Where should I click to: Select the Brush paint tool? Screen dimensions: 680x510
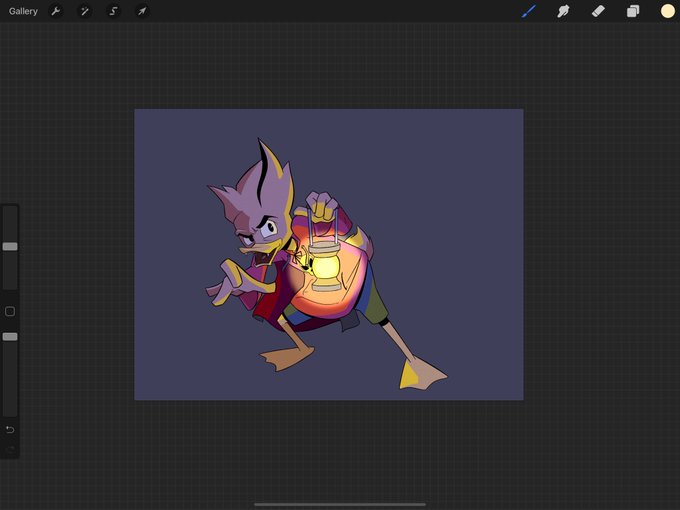click(x=529, y=11)
